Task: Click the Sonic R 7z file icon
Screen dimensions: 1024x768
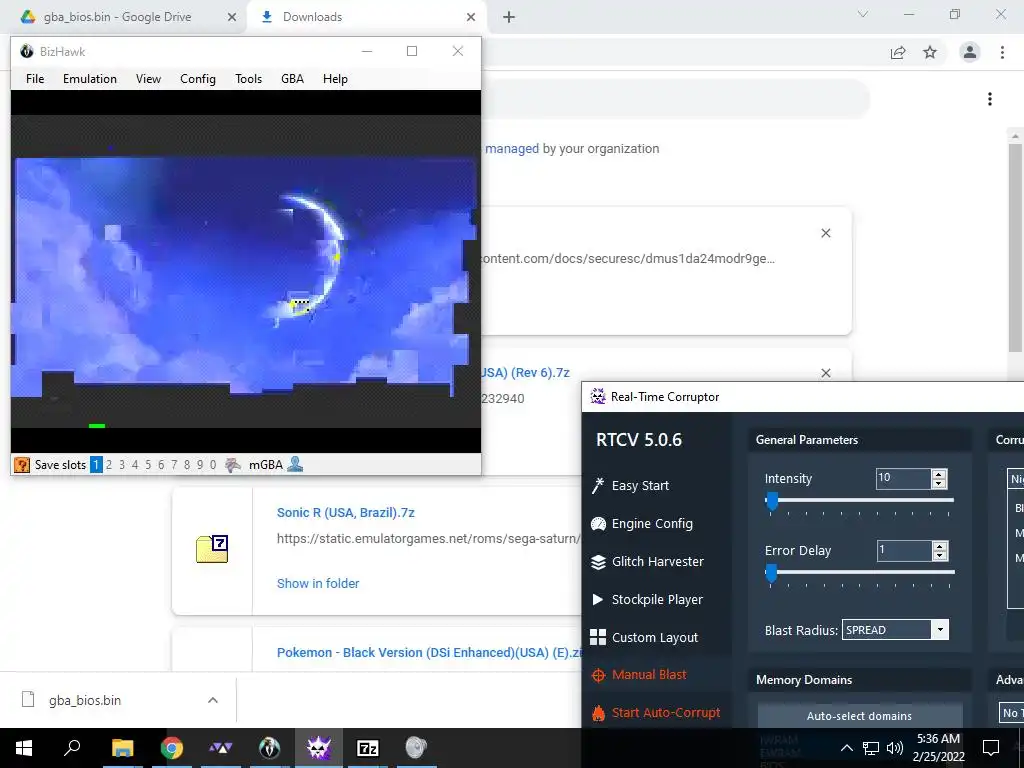Action: pos(212,549)
